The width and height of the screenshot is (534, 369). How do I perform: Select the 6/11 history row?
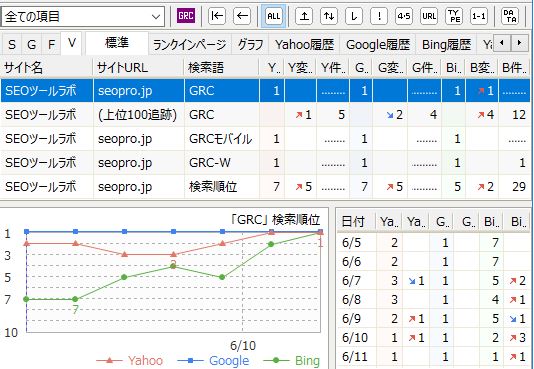coord(434,357)
